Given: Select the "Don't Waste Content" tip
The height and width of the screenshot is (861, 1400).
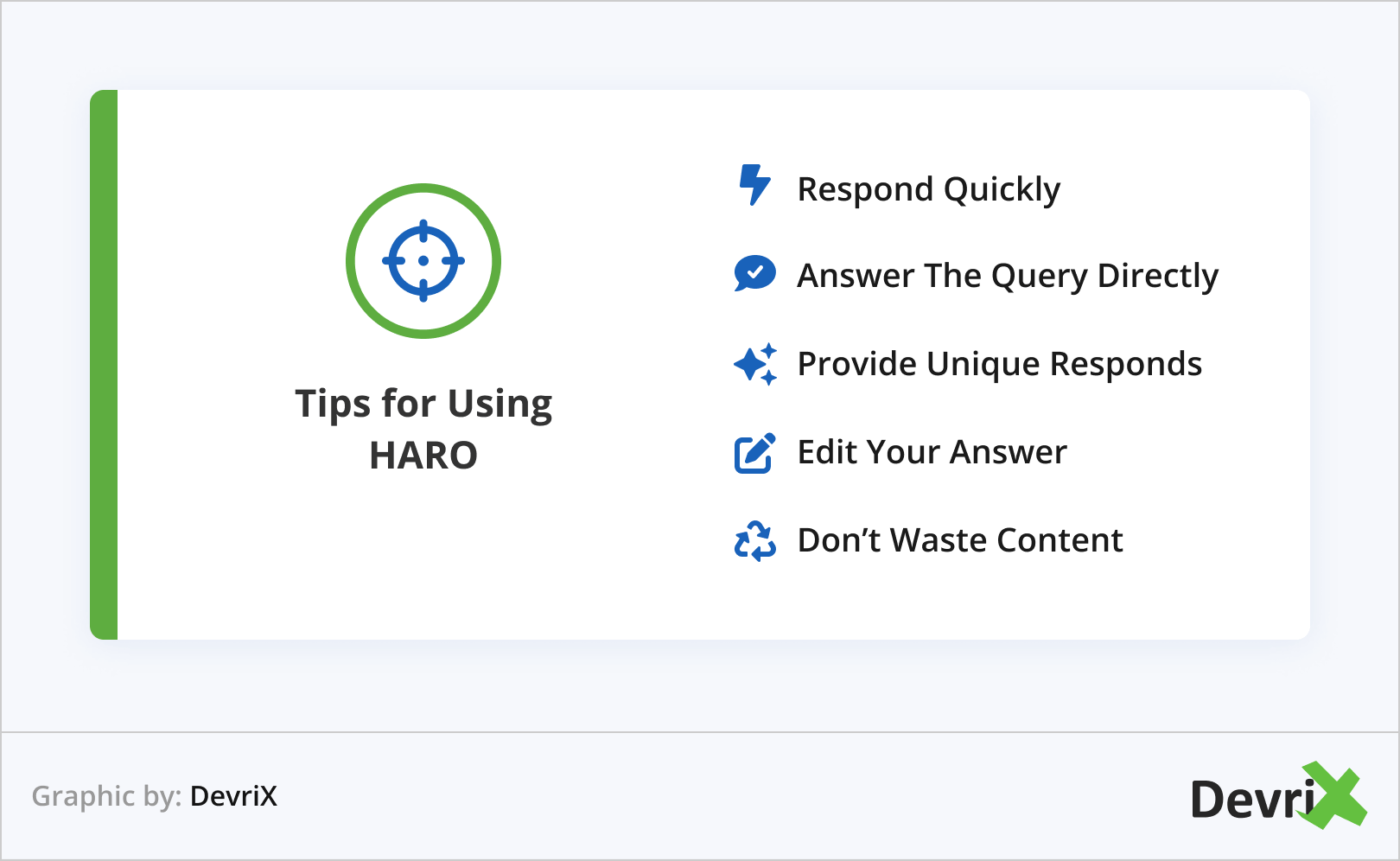Looking at the screenshot, I should 959,540.
